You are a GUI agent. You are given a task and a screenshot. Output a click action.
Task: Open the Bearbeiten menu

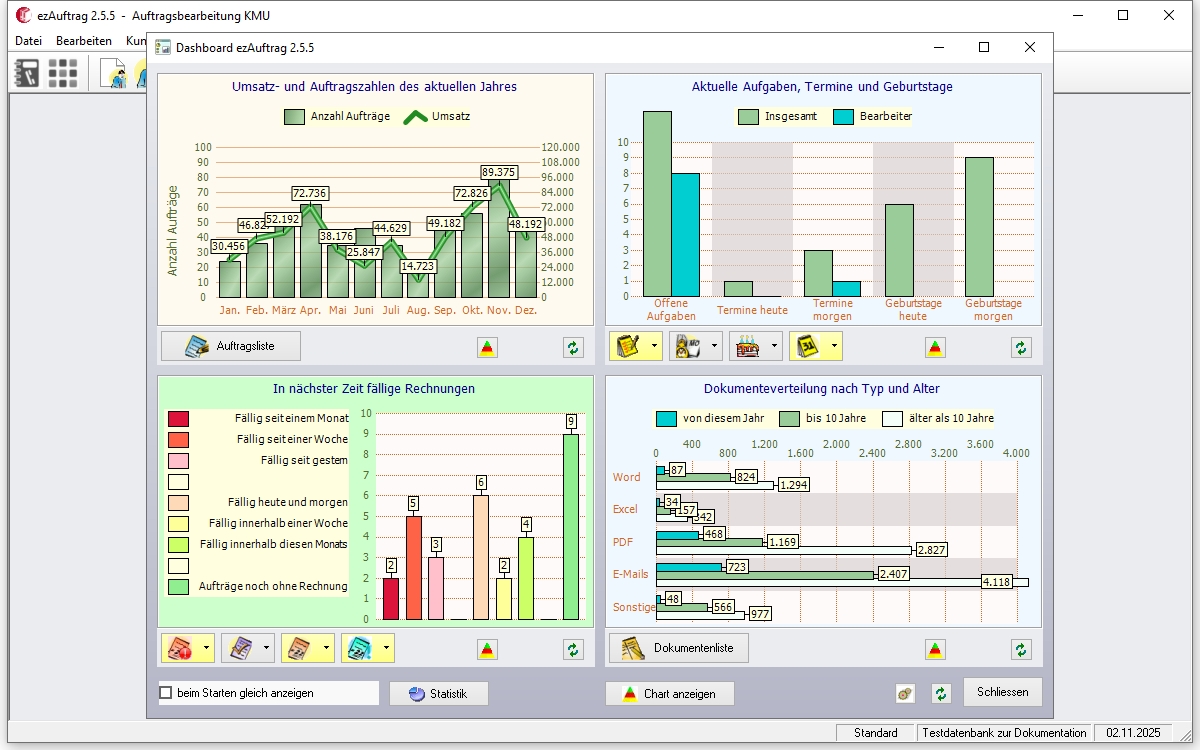click(x=84, y=41)
